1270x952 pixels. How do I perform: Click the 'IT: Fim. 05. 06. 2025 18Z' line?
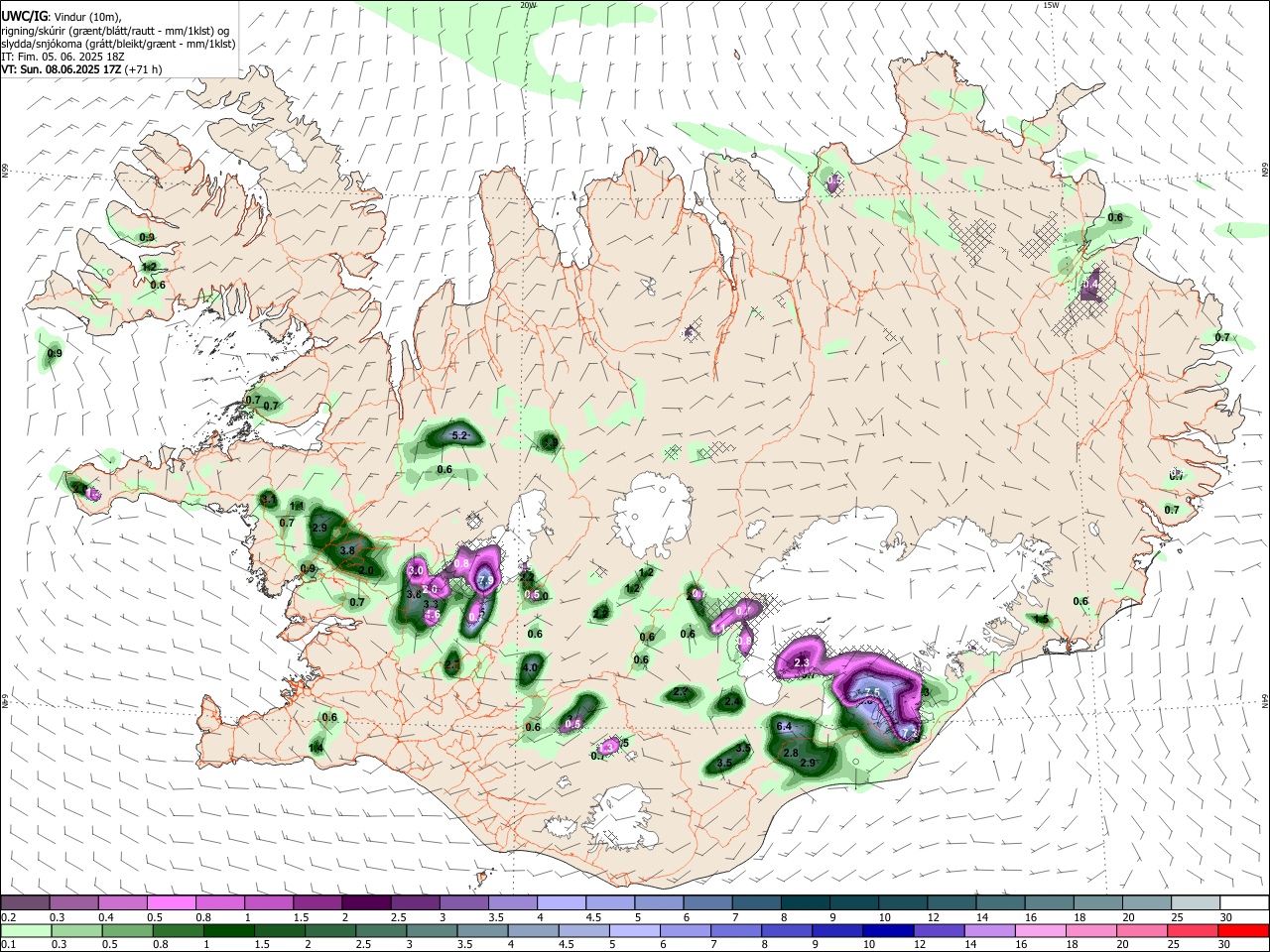63,57
